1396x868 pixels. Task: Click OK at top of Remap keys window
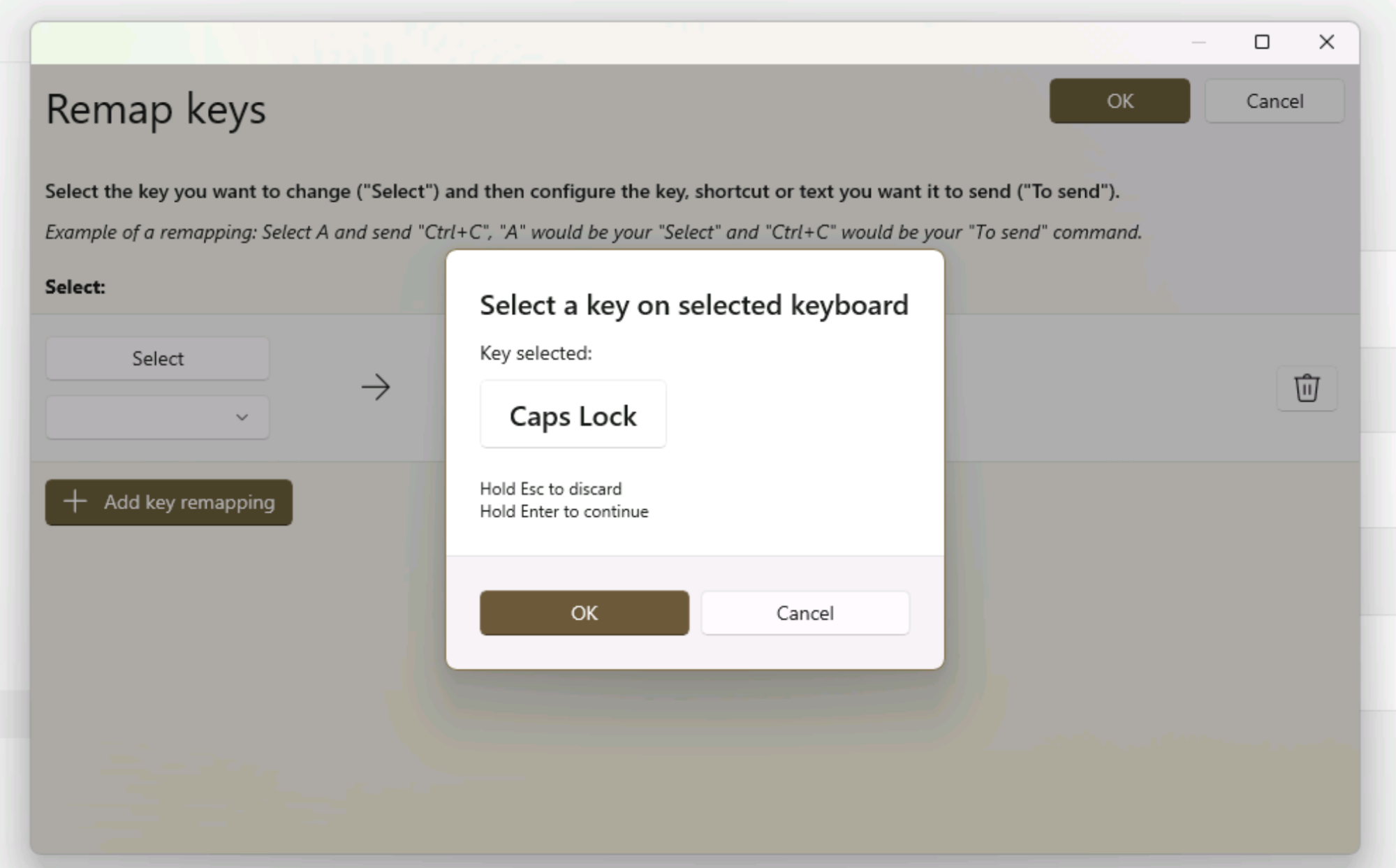[x=1119, y=101]
